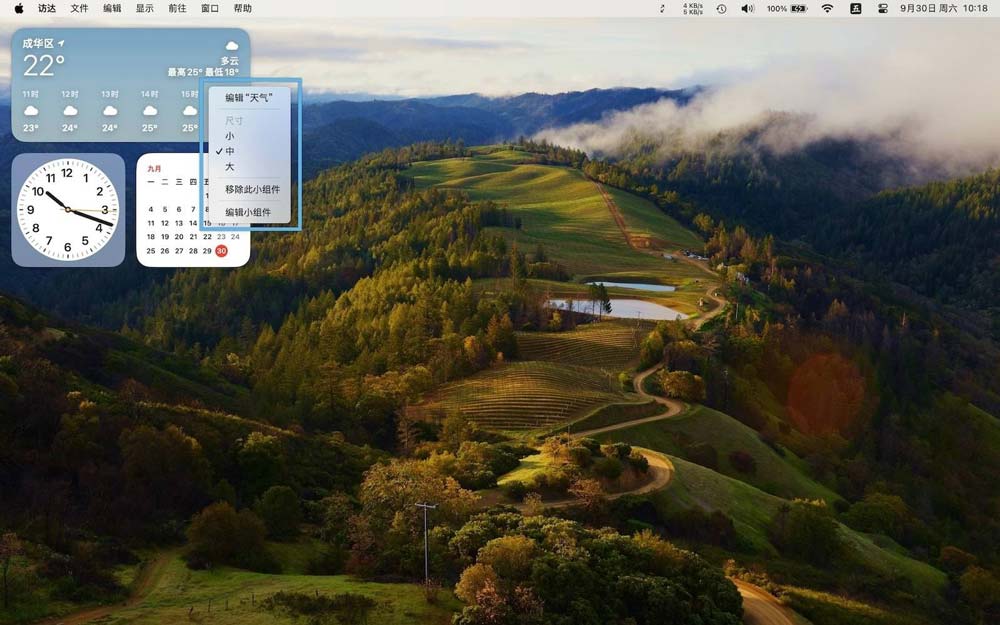This screenshot has height=625, width=1000.
Task: Click the cloud icon on the weather widget
Action: click(231, 43)
